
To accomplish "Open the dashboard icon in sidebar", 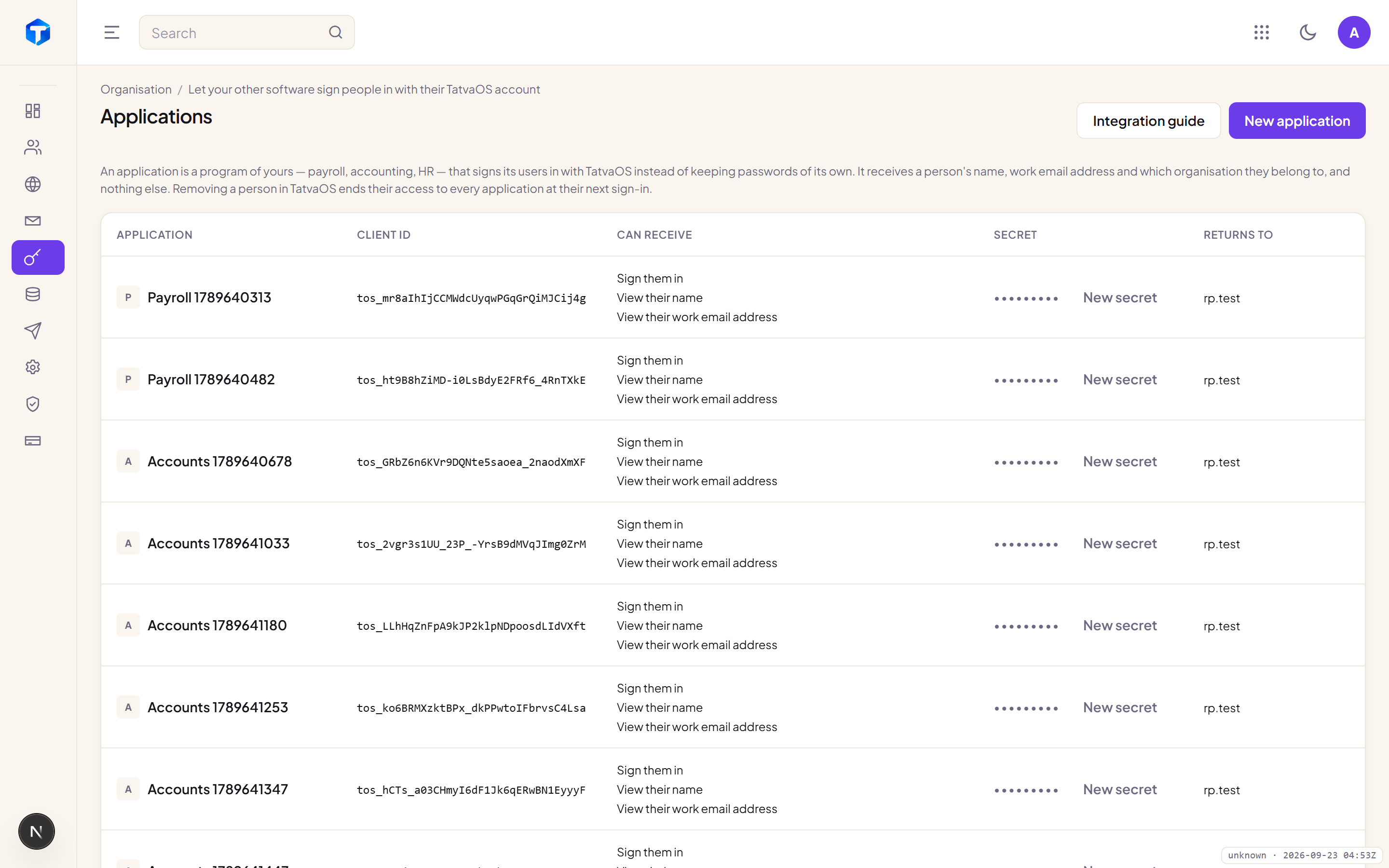I will coord(33,111).
